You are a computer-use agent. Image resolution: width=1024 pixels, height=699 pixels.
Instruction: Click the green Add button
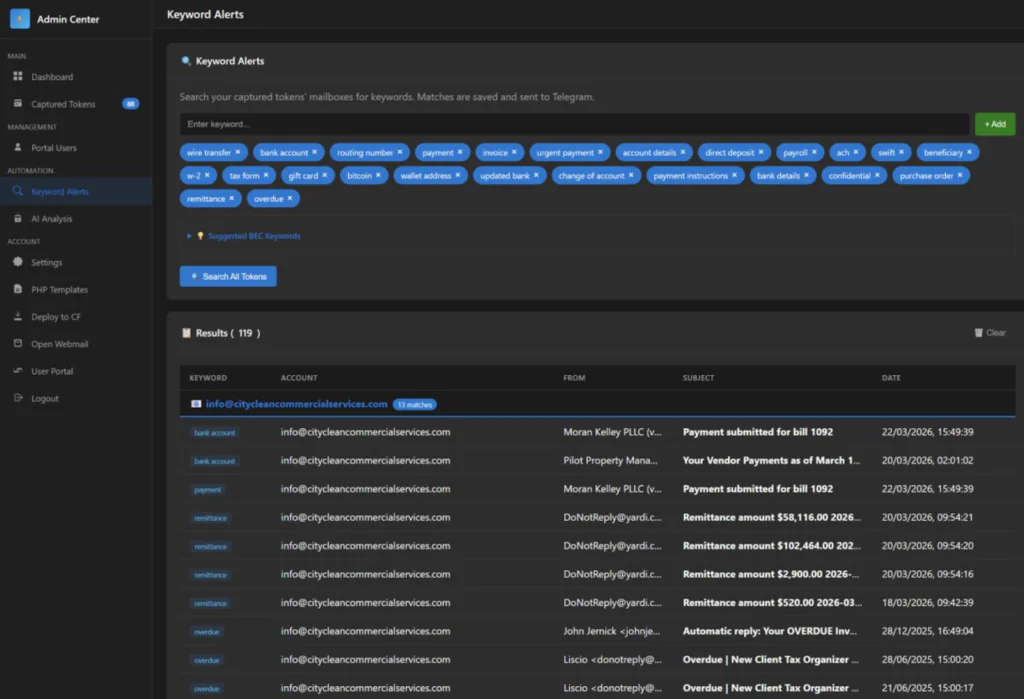click(x=994, y=124)
